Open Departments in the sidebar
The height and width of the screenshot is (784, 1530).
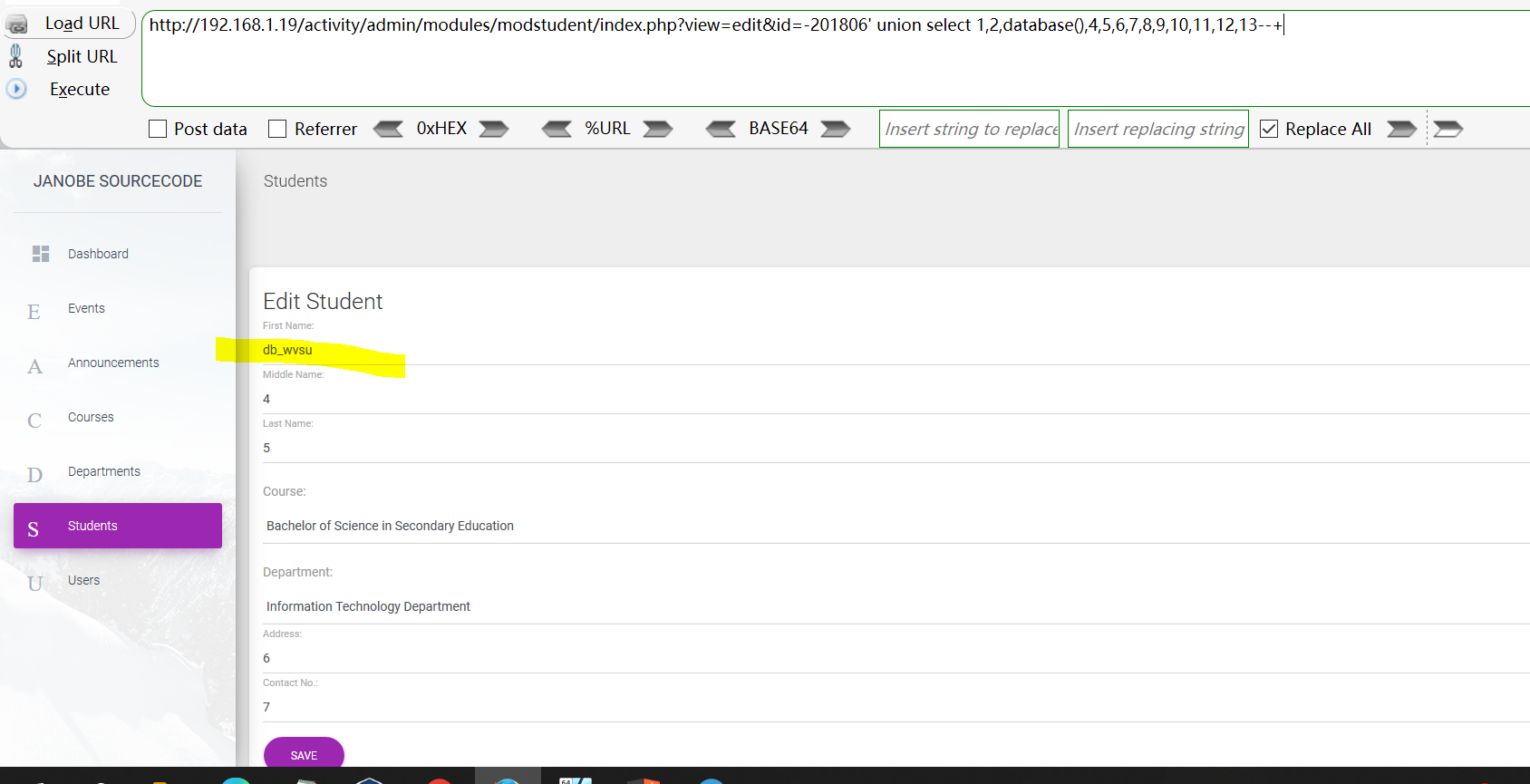(x=104, y=471)
